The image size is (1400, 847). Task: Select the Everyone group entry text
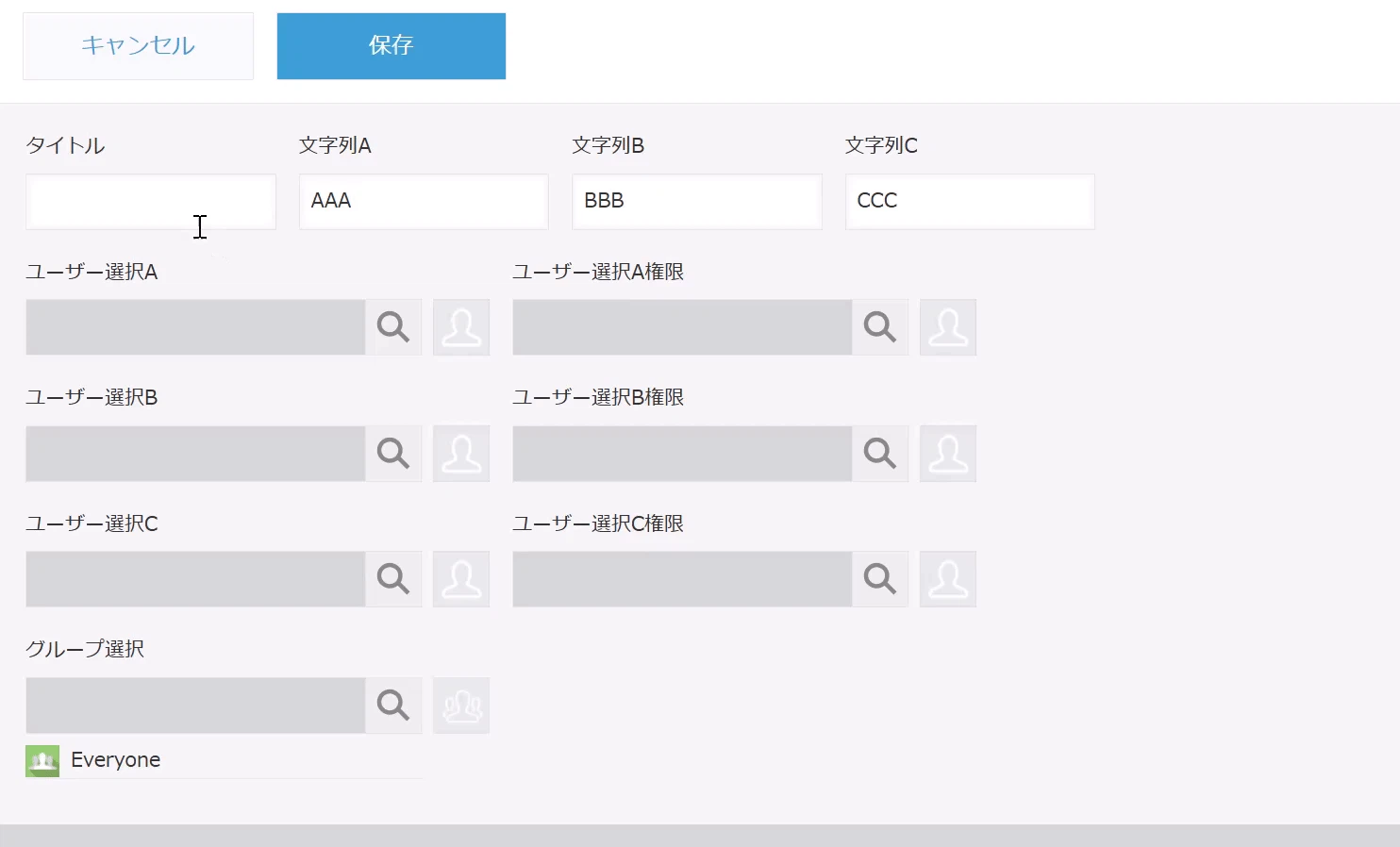(x=115, y=760)
